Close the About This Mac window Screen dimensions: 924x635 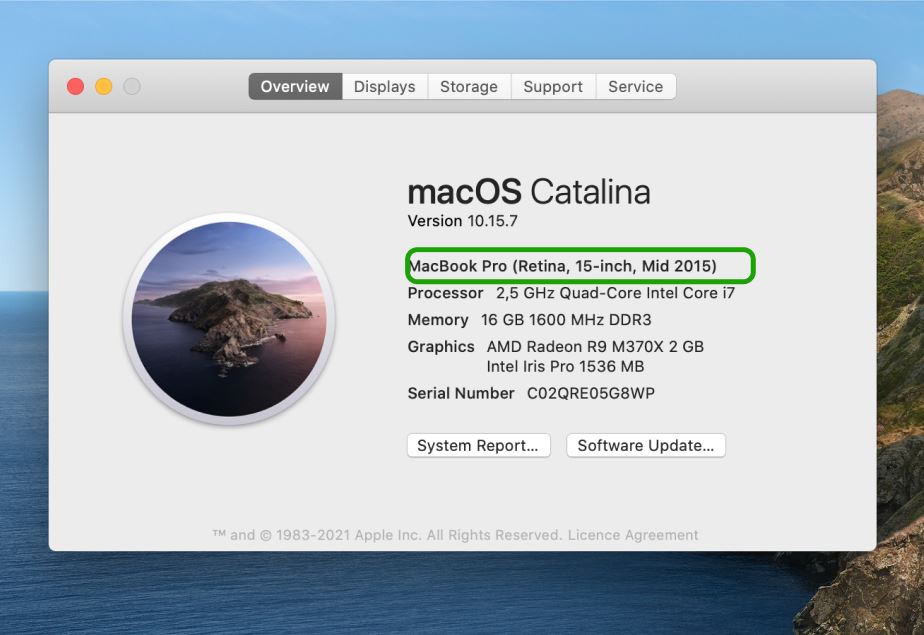[x=75, y=87]
